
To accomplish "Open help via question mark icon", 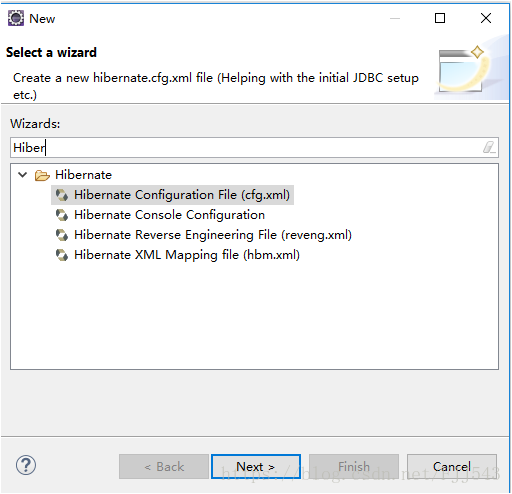I will pos(26,465).
